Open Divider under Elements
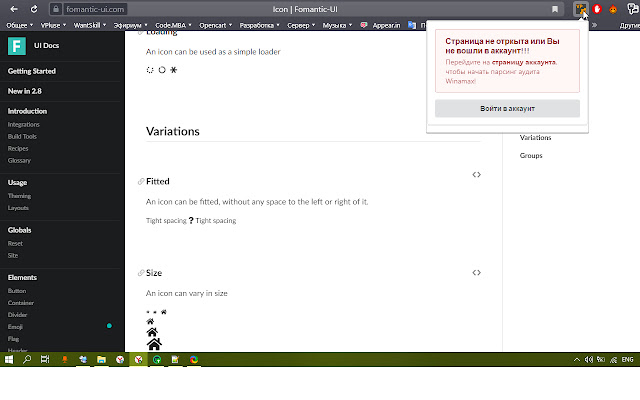 pyautogui.click(x=17, y=315)
